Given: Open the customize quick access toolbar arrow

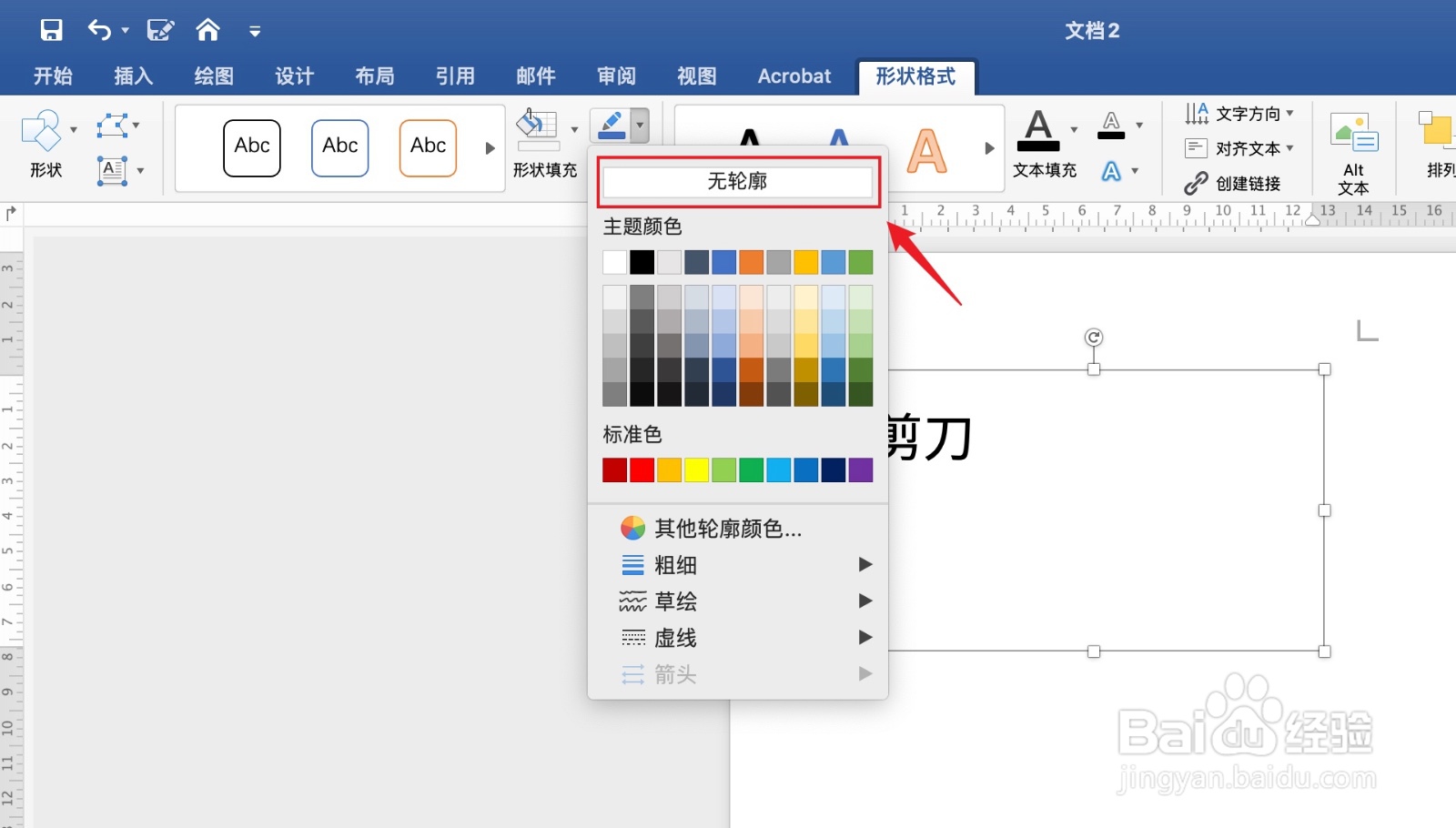Looking at the screenshot, I should [255, 32].
